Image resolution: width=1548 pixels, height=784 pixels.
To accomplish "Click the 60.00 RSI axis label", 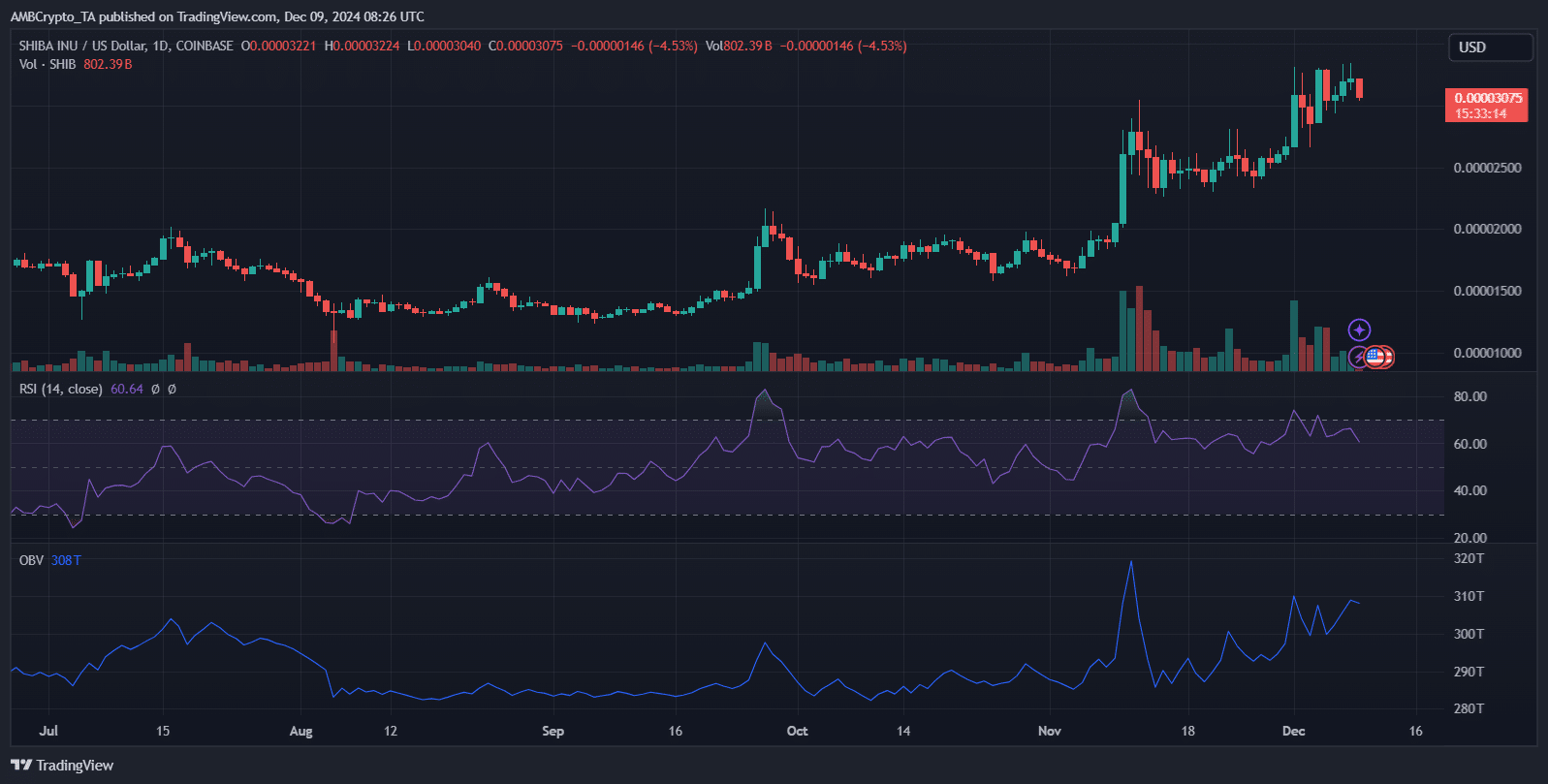I will 1470,444.
